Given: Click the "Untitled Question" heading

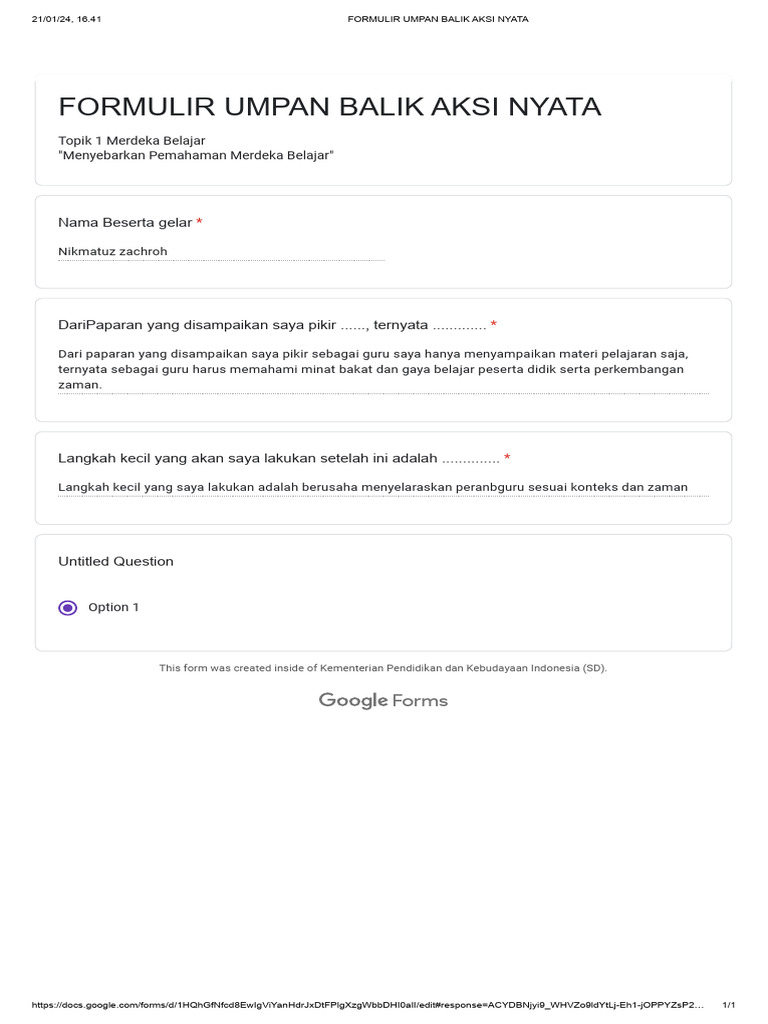Looking at the screenshot, I should (116, 561).
